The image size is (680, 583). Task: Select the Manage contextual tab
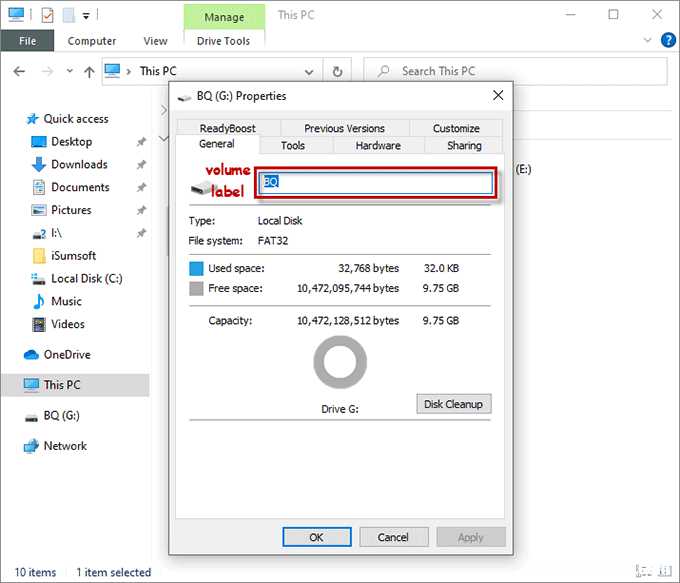tap(224, 17)
